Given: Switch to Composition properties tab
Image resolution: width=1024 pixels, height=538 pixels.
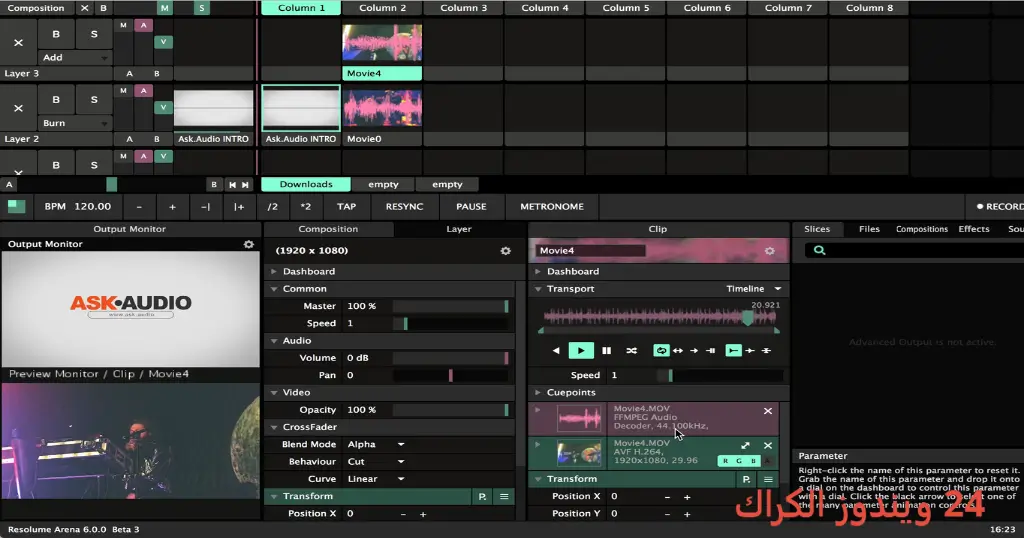Looking at the screenshot, I should click(x=328, y=229).
